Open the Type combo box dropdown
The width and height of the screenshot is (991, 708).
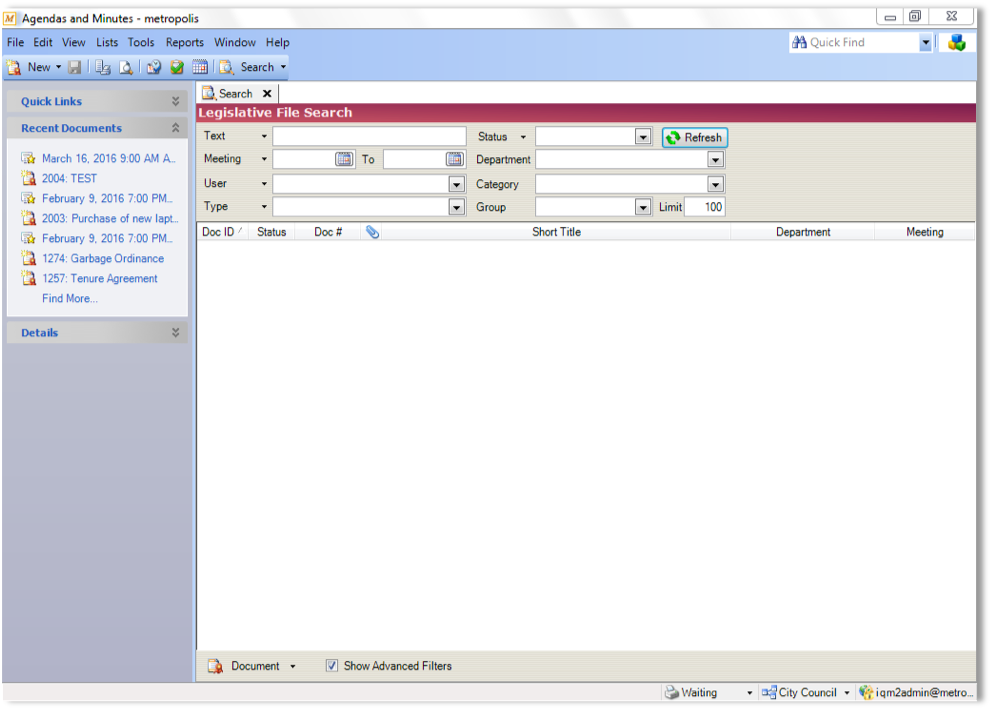(x=456, y=207)
